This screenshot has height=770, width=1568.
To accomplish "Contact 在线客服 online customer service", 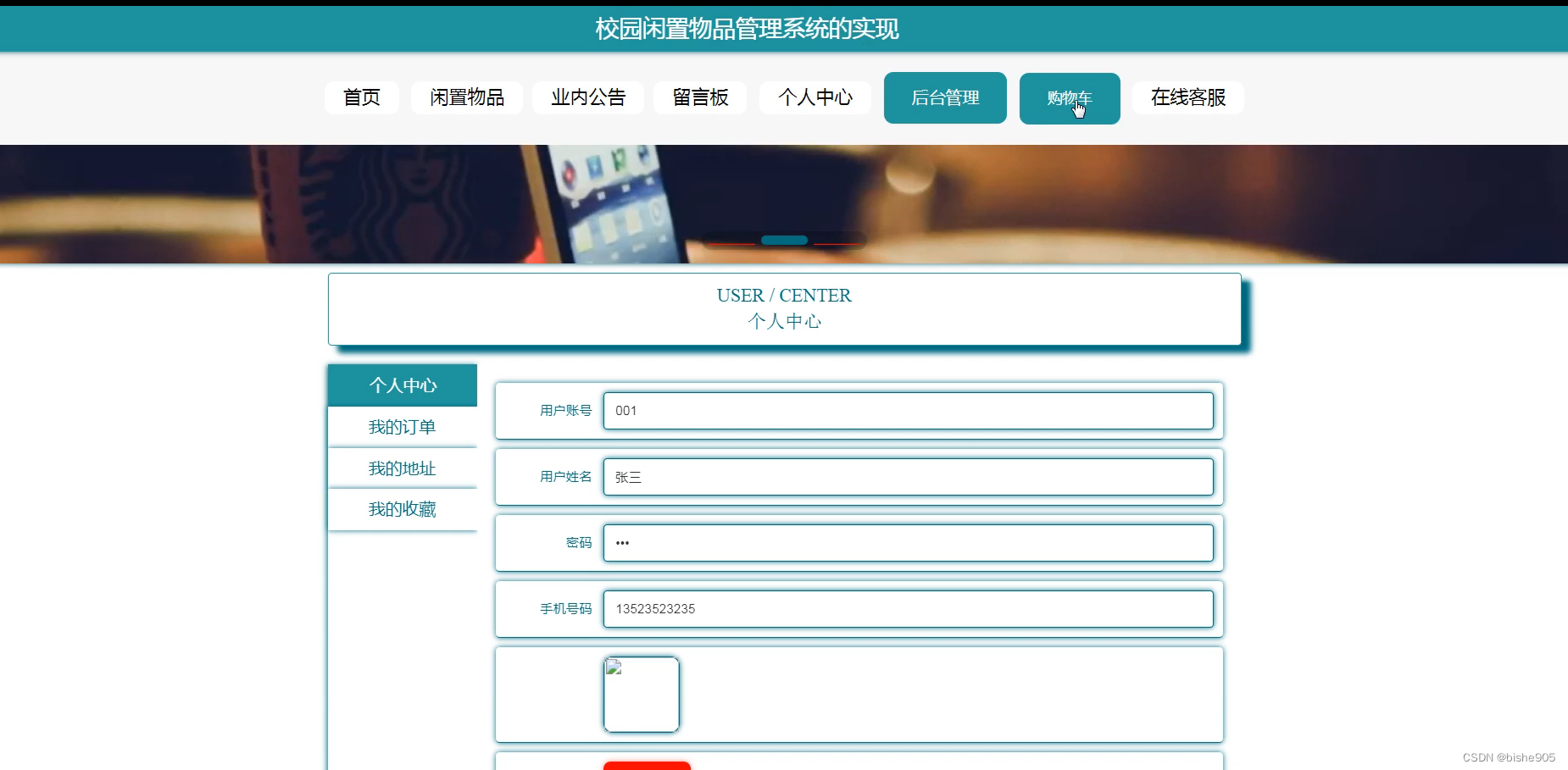I will click(x=1187, y=97).
